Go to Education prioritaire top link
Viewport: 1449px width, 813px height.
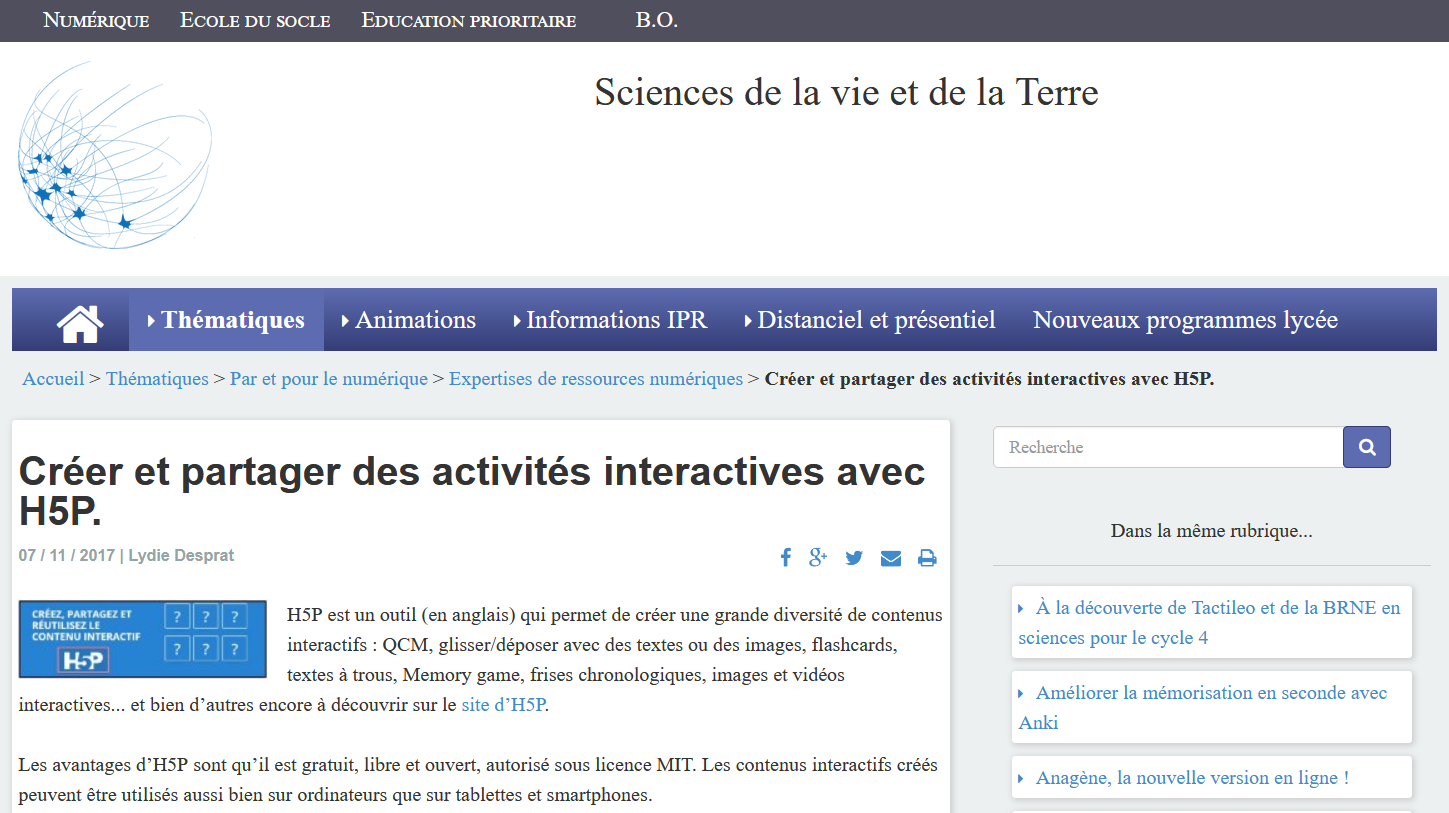(468, 20)
